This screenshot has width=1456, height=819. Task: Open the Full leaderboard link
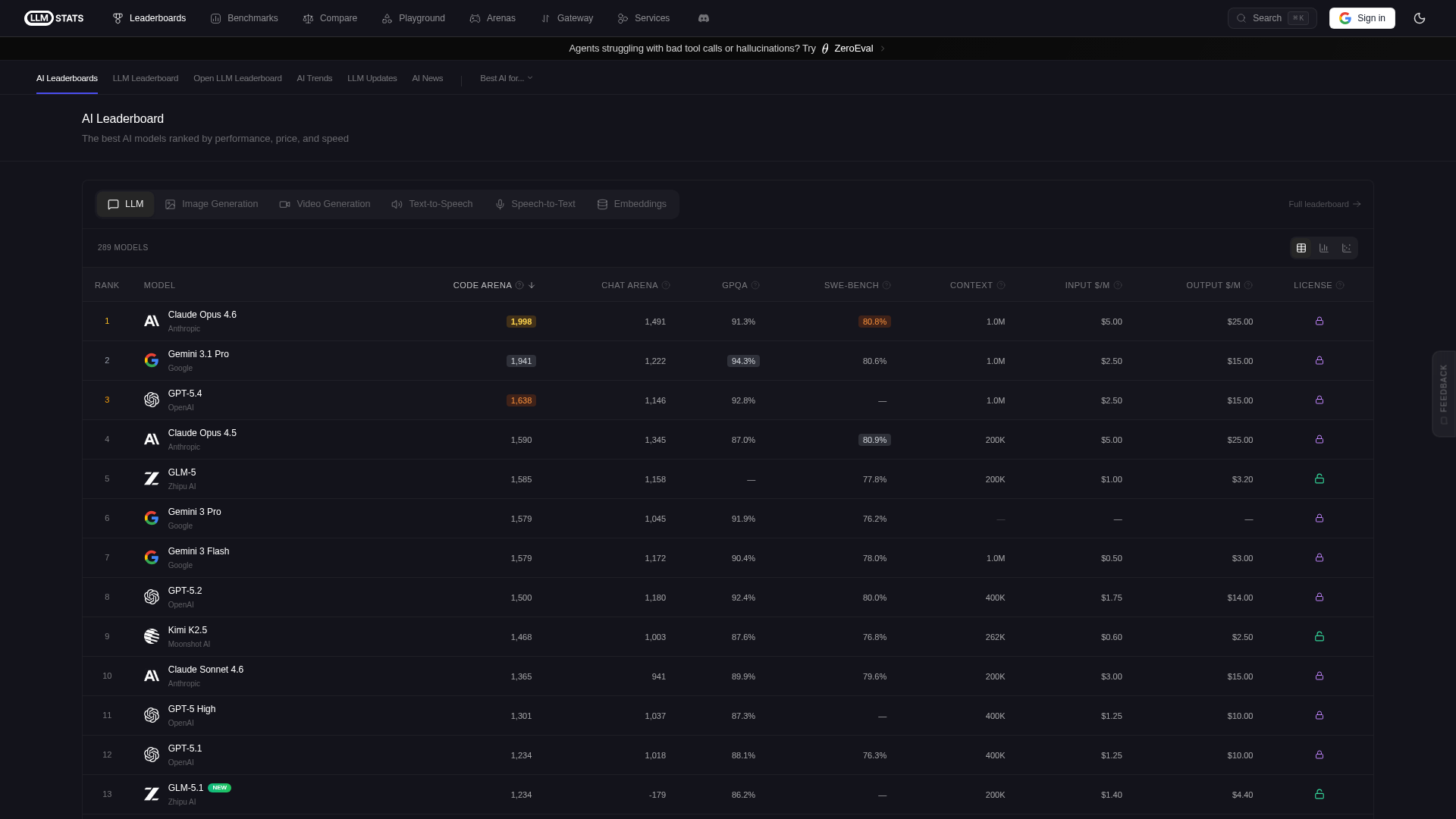pos(1325,204)
